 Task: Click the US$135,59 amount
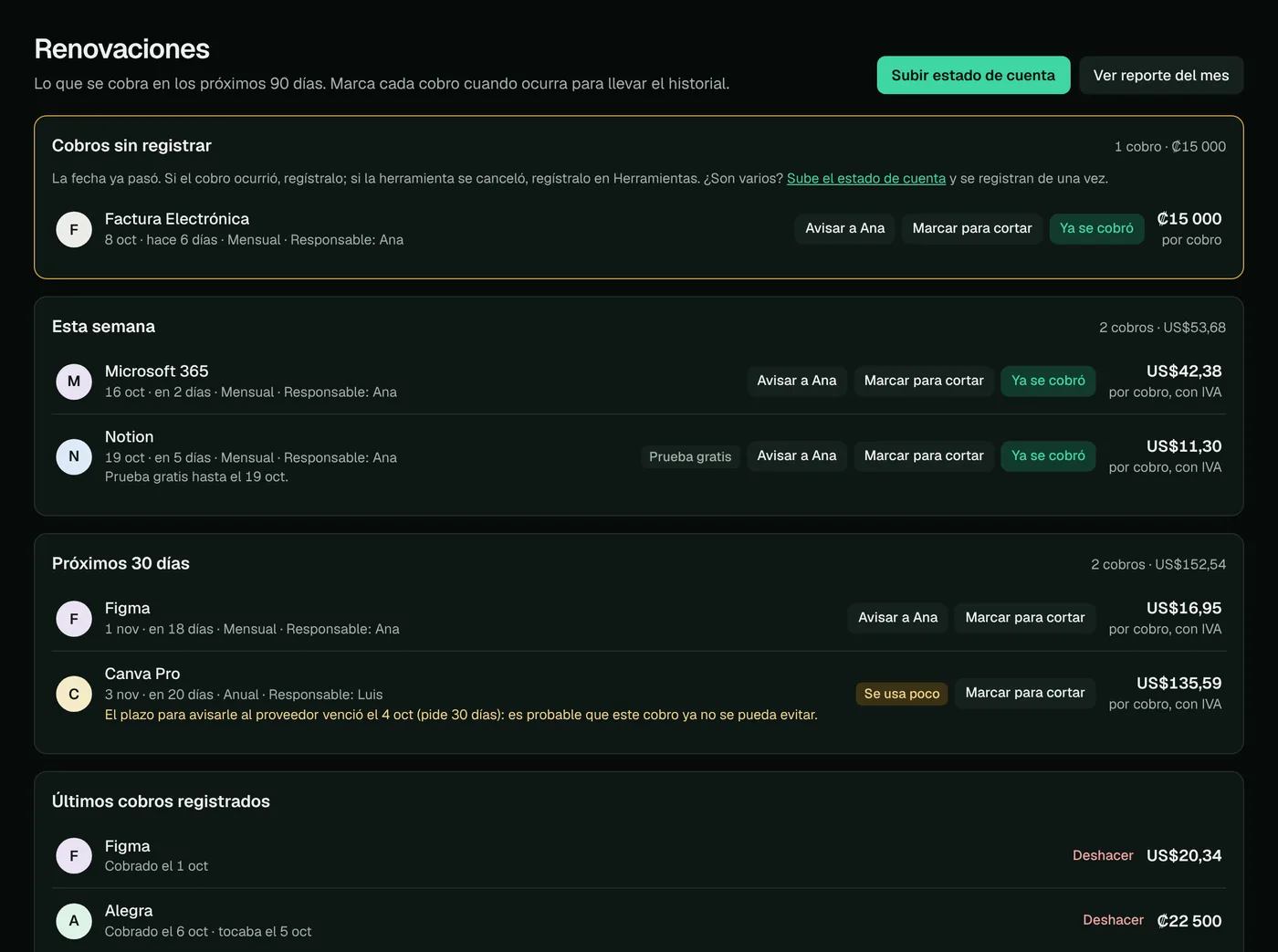(x=1178, y=683)
